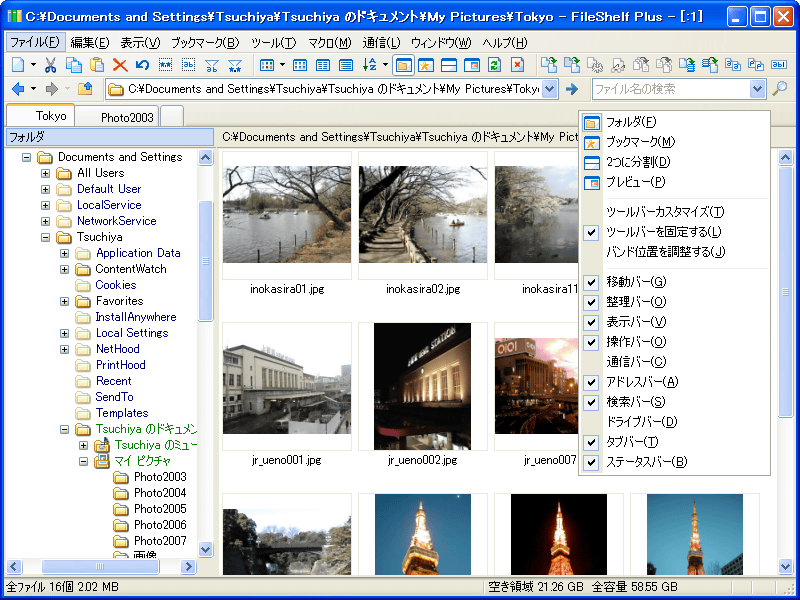
Task: Open the Back history dropdown arrow
Action: pyautogui.click(x=33, y=89)
